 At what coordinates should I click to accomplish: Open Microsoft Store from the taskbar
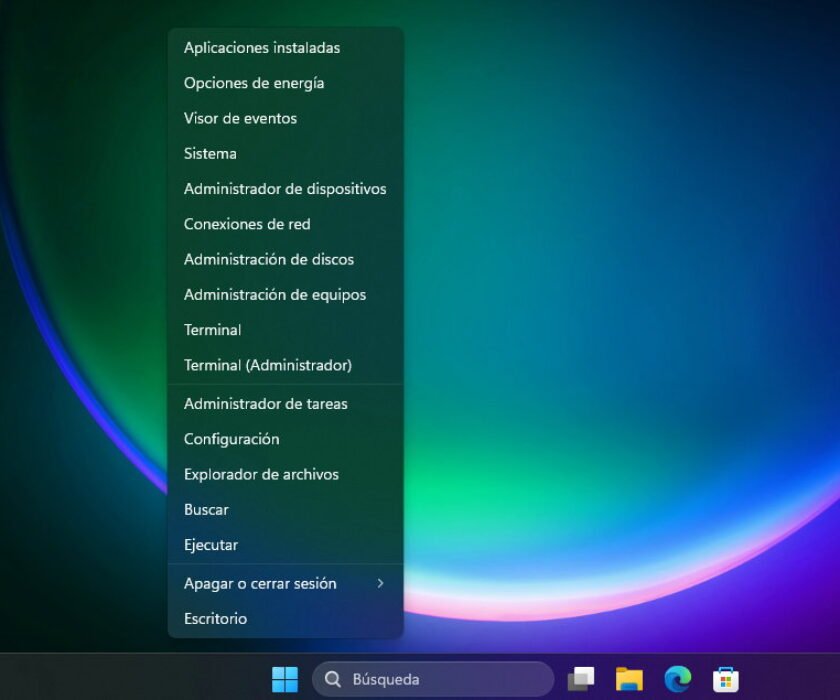point(726,679)
